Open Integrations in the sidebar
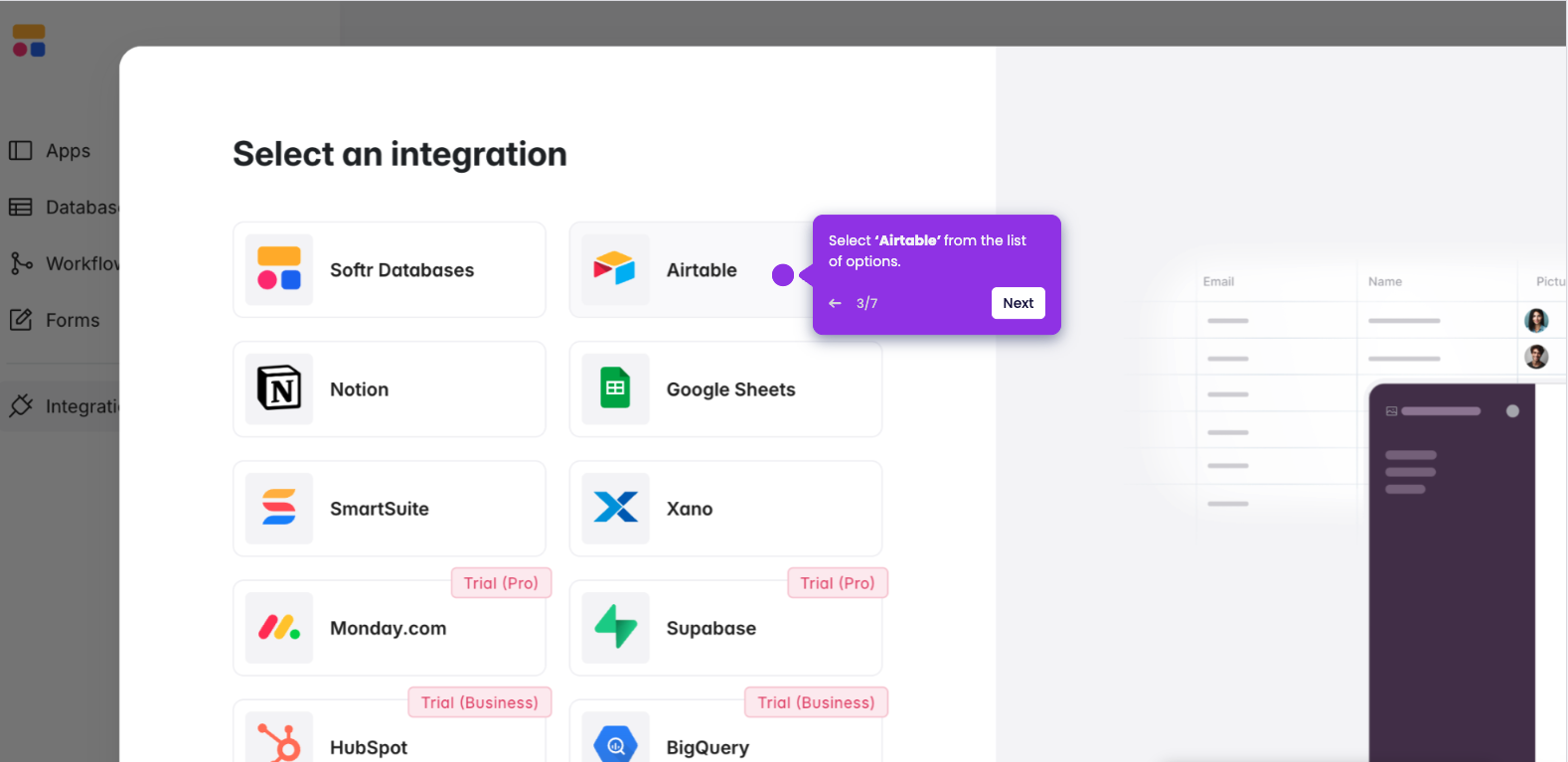 click(82, 406)
